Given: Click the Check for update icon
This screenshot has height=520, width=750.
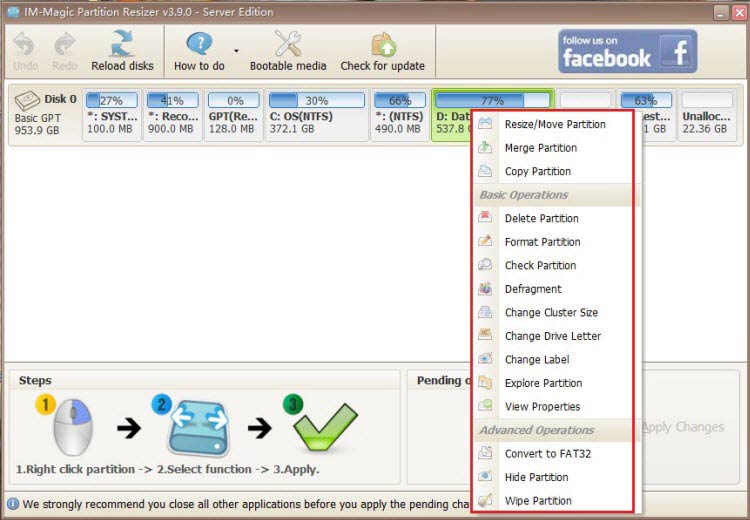Looking at the screenshot, I should pos(383,44).
